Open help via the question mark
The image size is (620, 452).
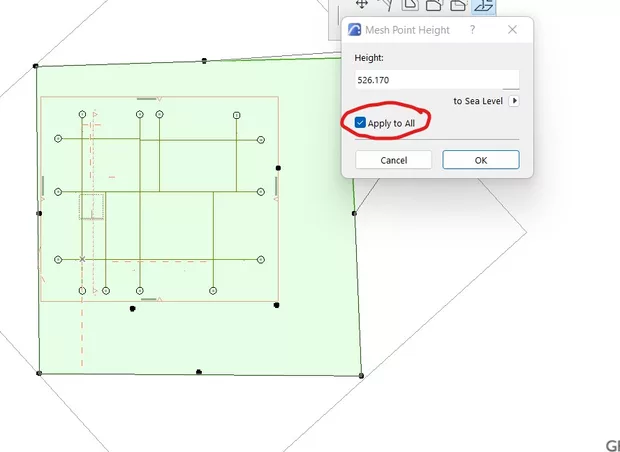[472, 30]
